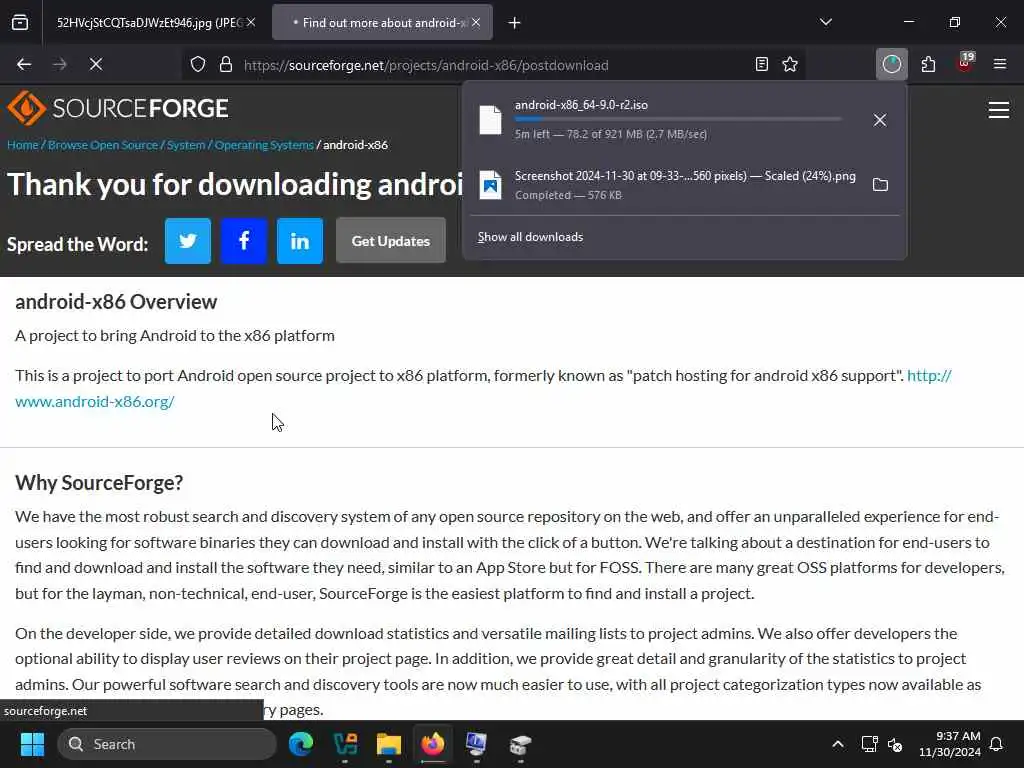
Task: Select the Find out more about android-x86 tab
Action: pos(380,23)
